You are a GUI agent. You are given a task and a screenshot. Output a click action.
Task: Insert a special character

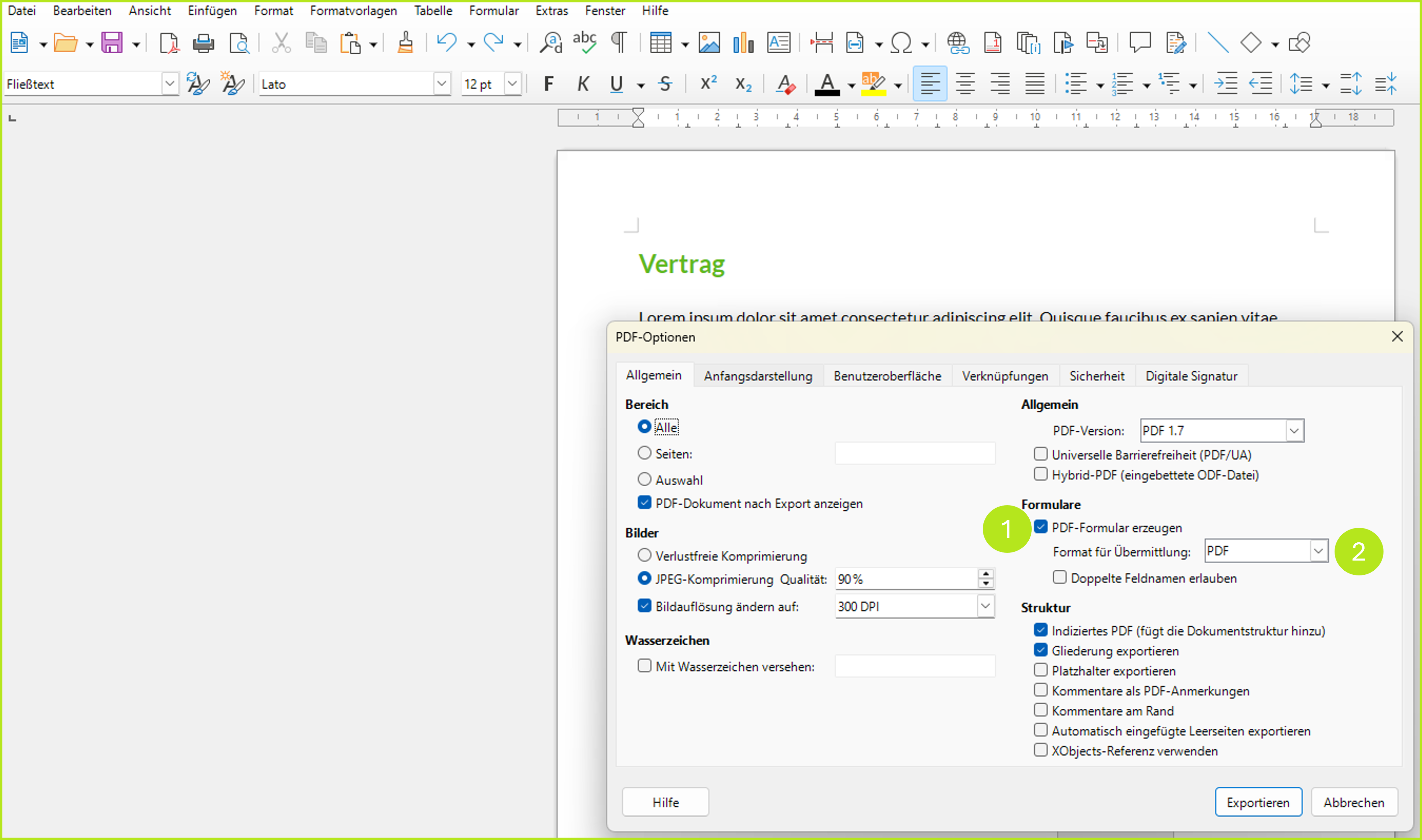point(901,43)
